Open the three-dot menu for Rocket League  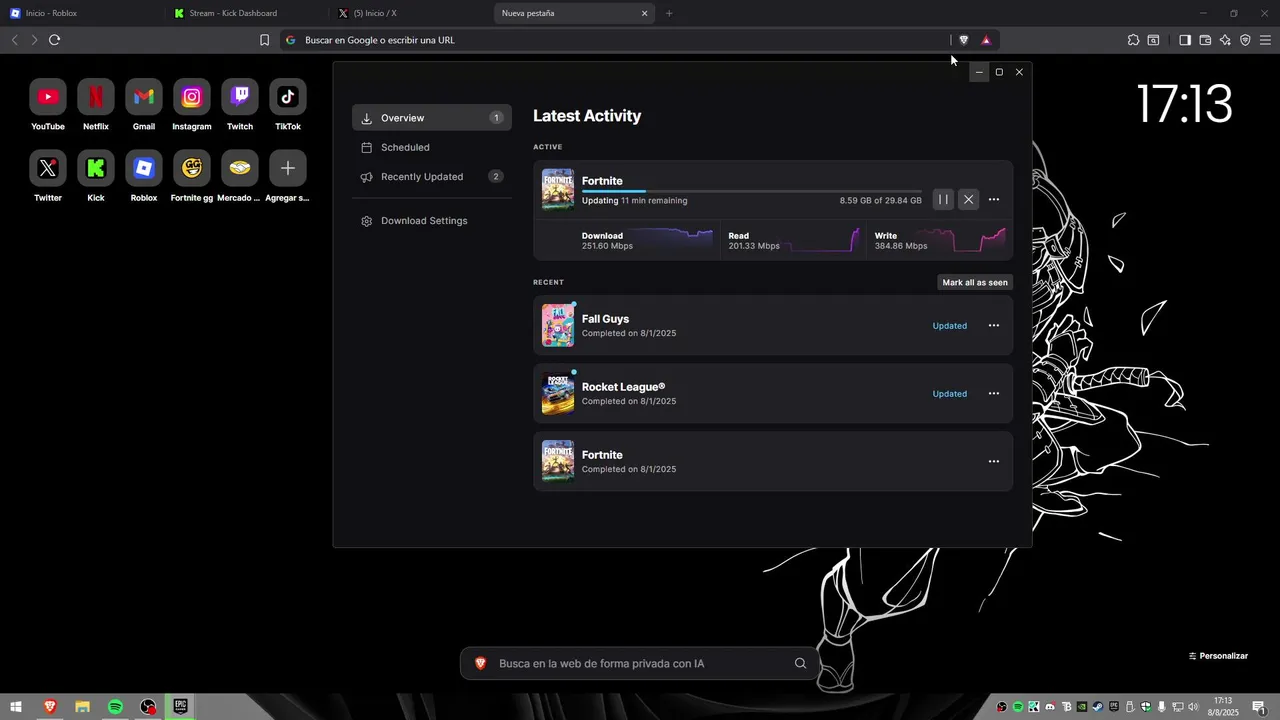(x=994, y=394)
